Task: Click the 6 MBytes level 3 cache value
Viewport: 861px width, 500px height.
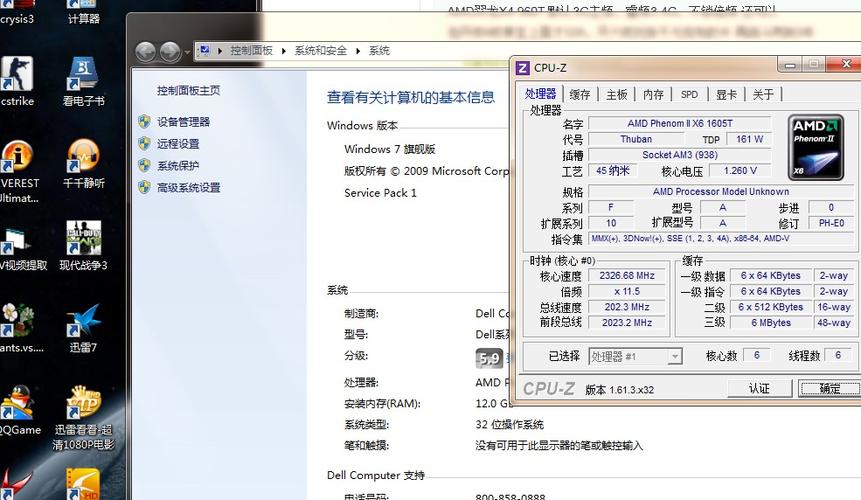Action: 771,323
